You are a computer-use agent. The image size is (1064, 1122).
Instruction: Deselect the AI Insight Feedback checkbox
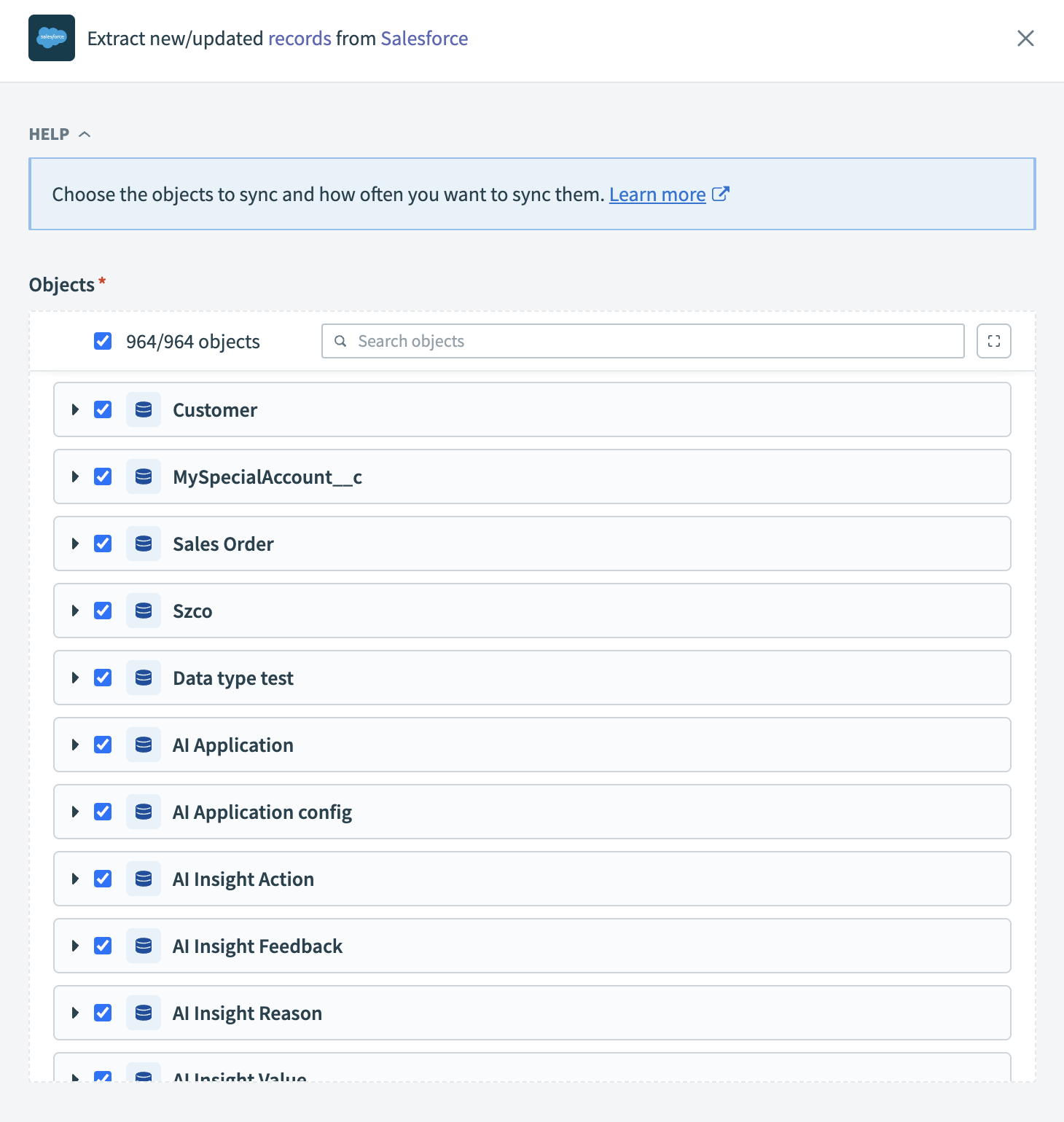(x=103, y=946)
